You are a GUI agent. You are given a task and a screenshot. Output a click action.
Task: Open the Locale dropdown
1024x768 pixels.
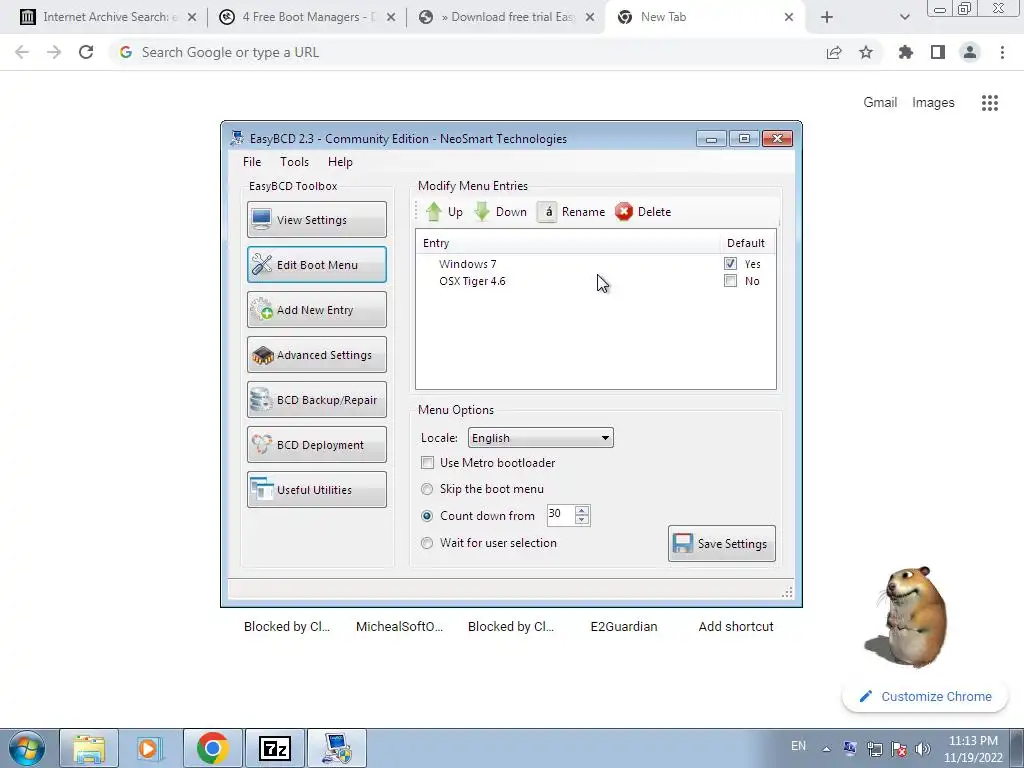click(541, 438)
